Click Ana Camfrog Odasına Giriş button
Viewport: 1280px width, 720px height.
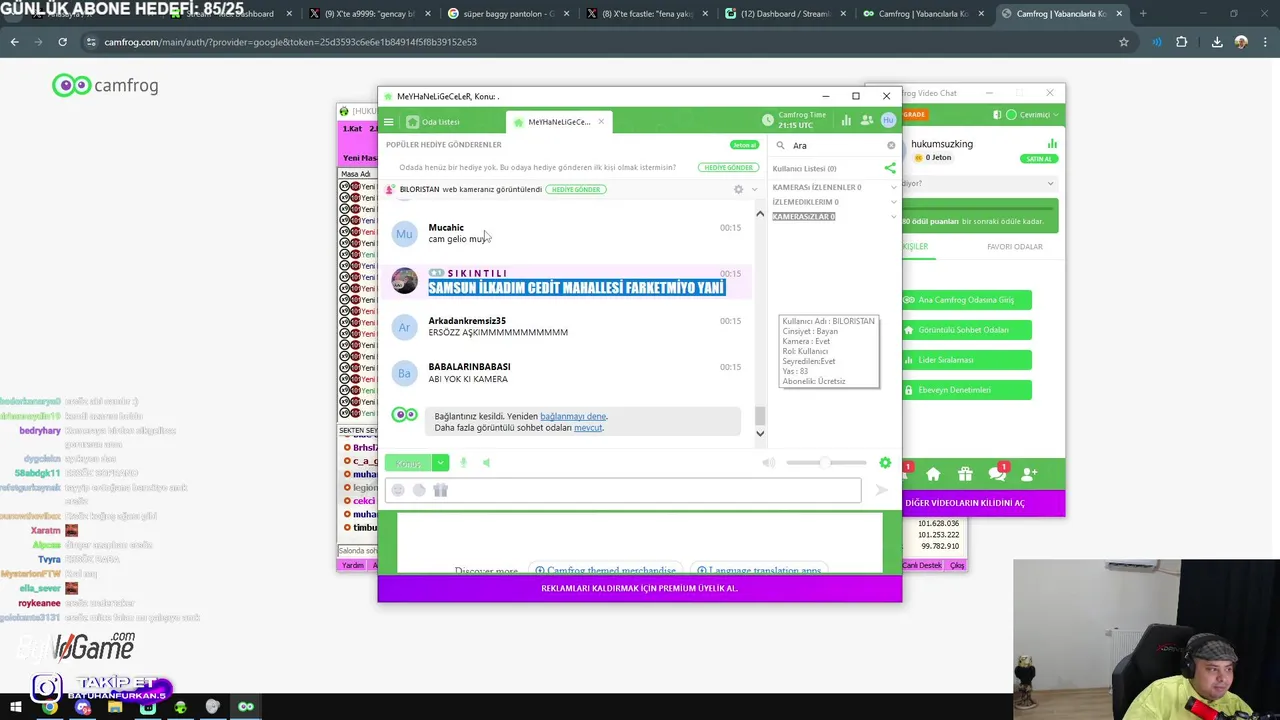coord(965,300)
